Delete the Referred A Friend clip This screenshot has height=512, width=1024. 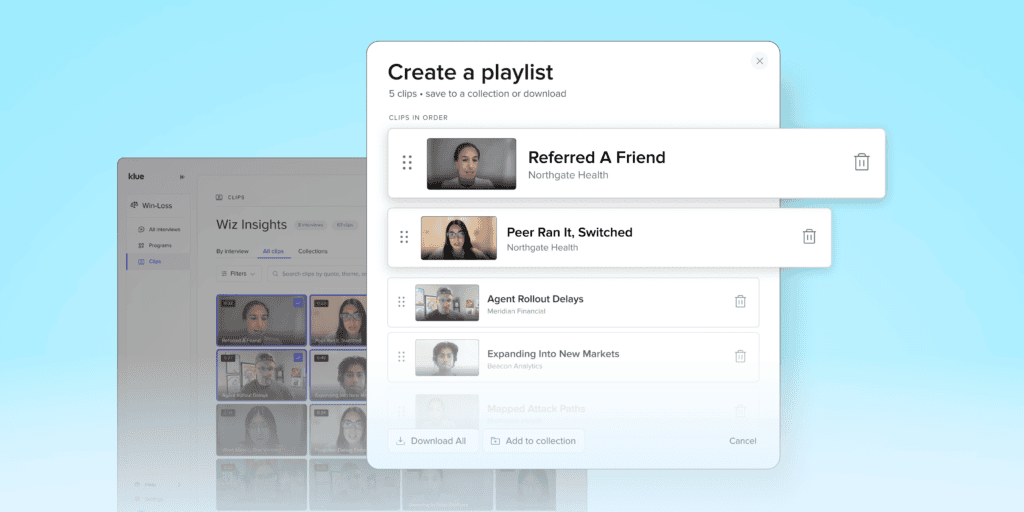861,162
